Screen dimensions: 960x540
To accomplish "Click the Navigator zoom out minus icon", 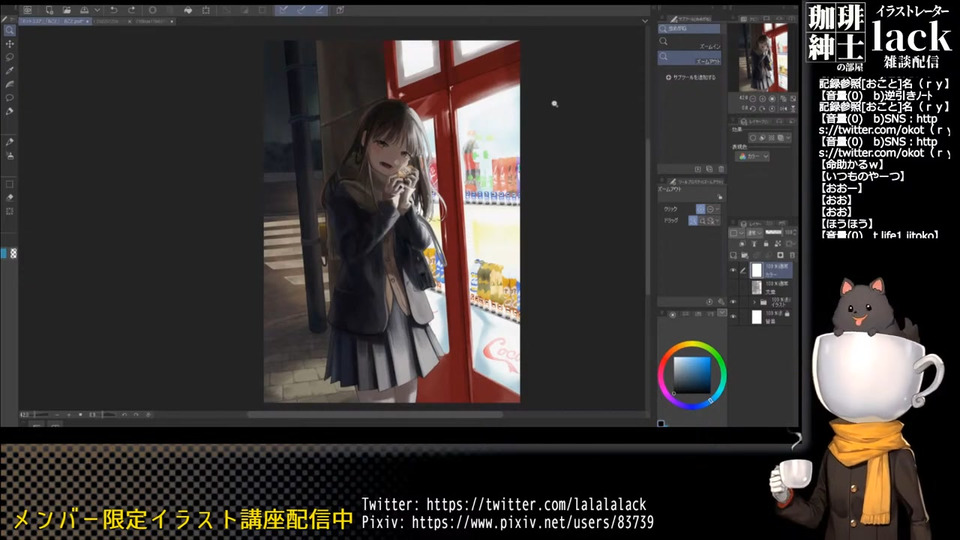I will (x=752, y=99).
